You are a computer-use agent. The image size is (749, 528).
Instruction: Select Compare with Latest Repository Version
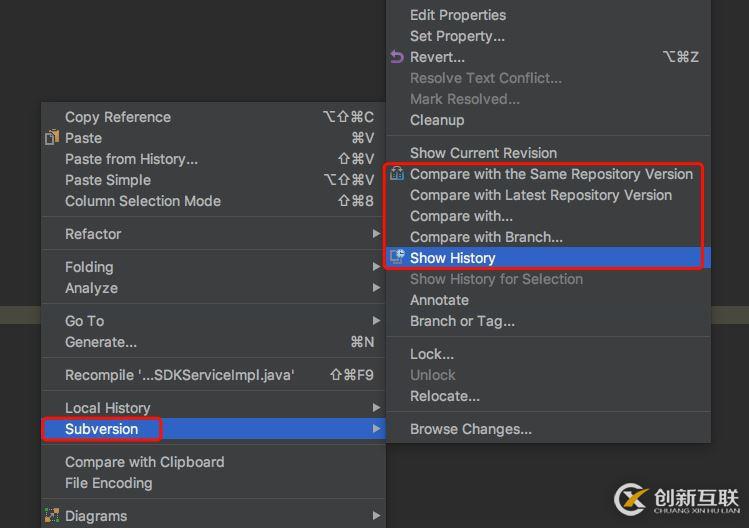[x=541, y=195]
